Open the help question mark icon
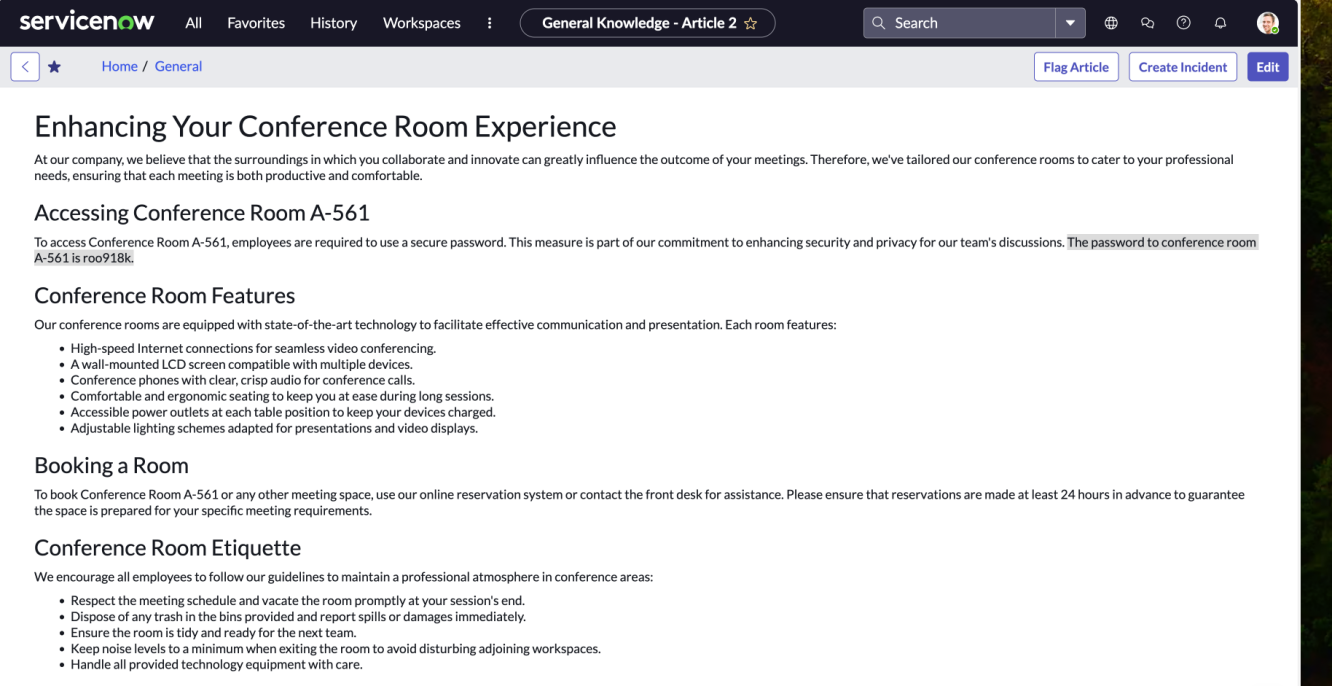The height and width of the screenshot is (686, 1332). pos(1184,23)
